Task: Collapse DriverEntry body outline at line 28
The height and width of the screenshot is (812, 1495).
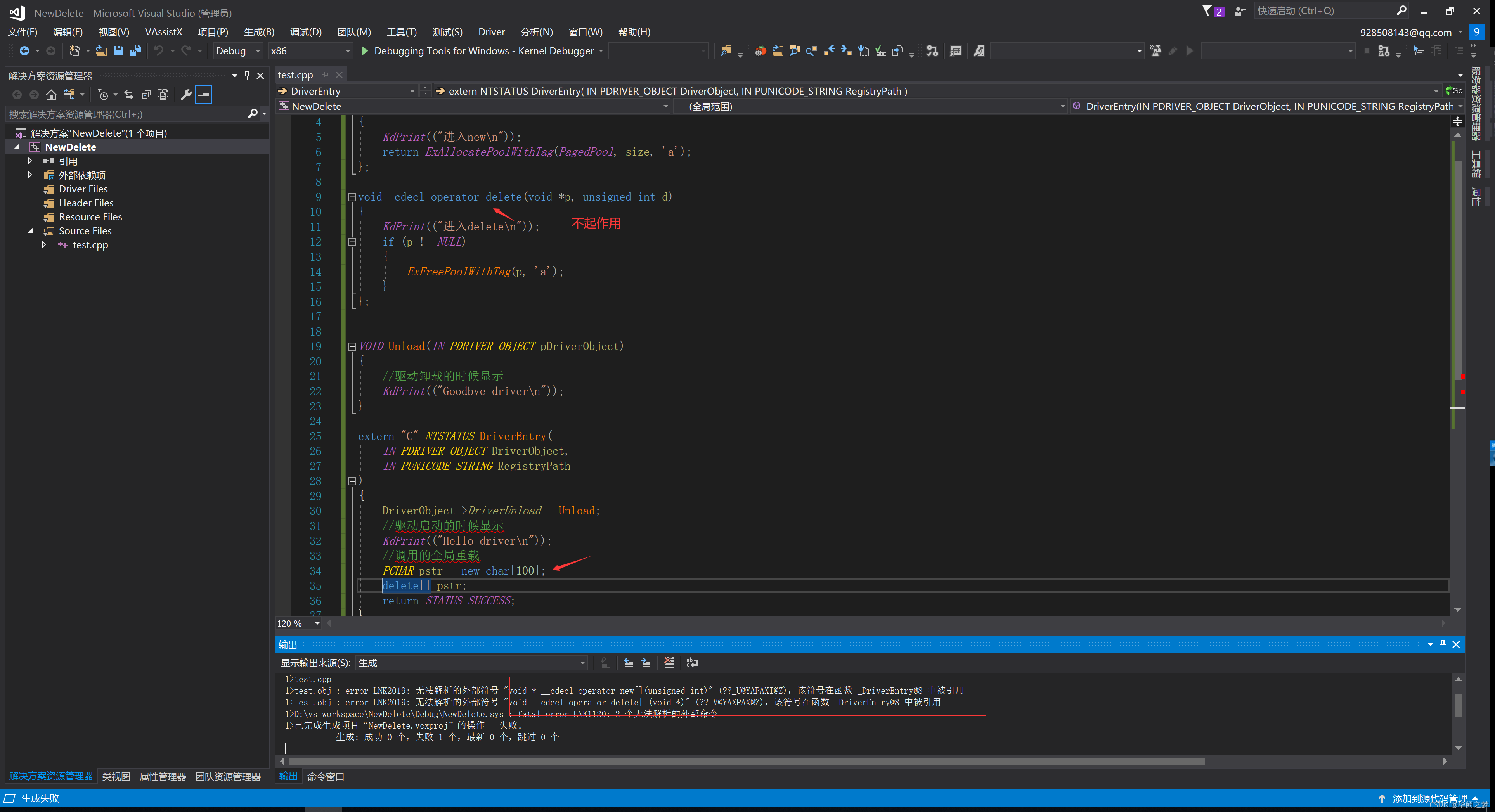Action: coord(352,481)
